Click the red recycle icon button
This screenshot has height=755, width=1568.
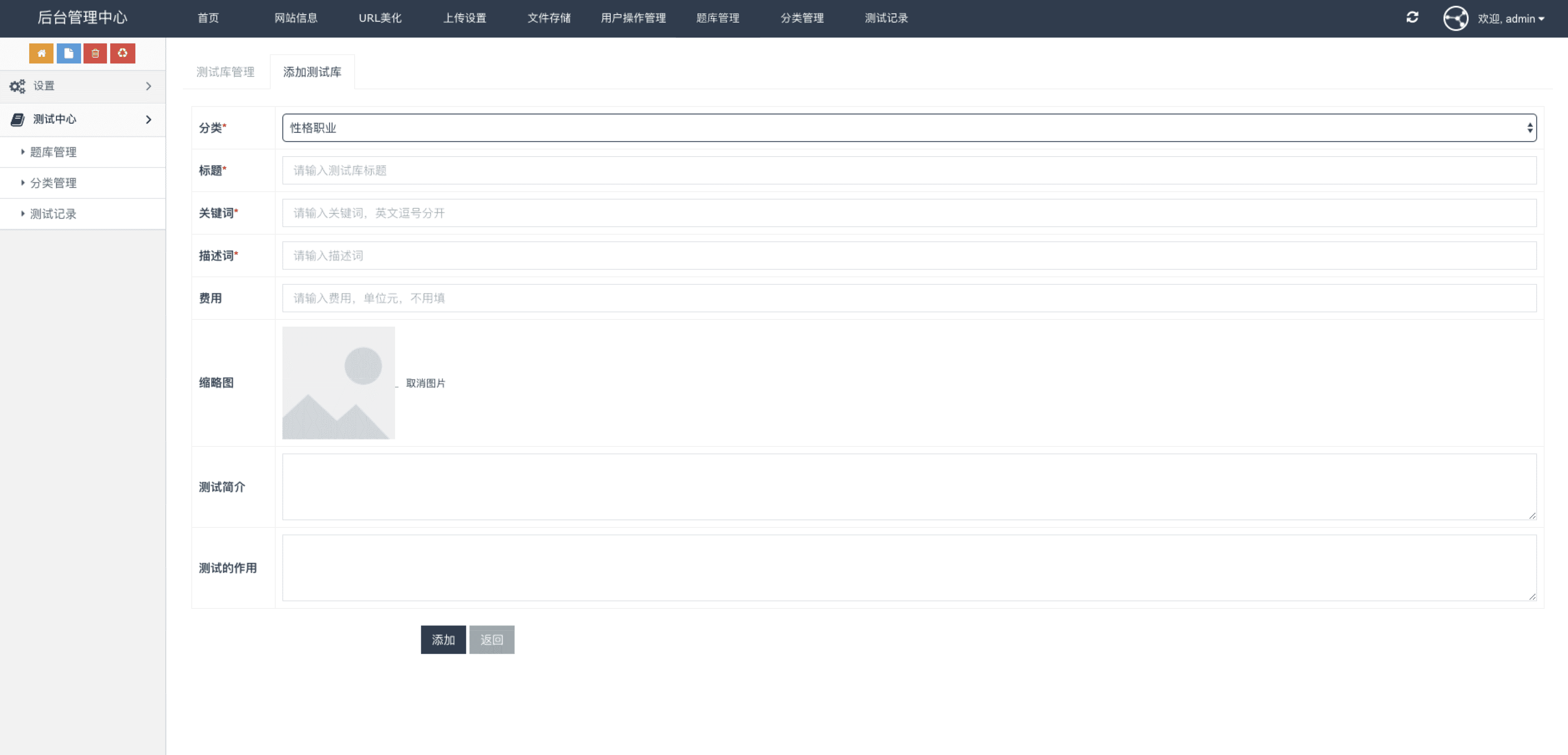click(122, 53)
